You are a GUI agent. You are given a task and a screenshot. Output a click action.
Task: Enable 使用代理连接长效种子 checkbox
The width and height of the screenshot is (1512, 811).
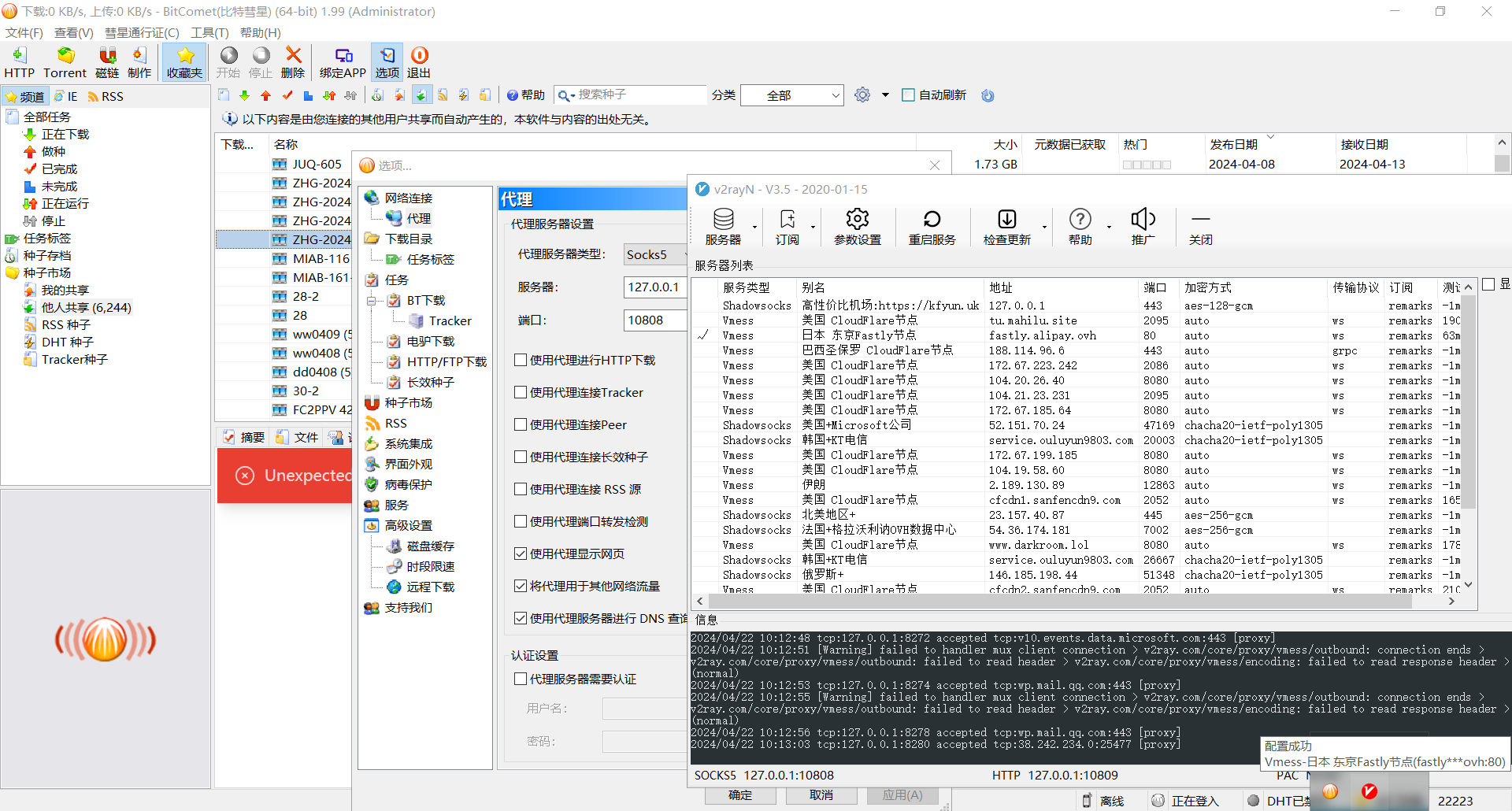click(x=521, y=457)
